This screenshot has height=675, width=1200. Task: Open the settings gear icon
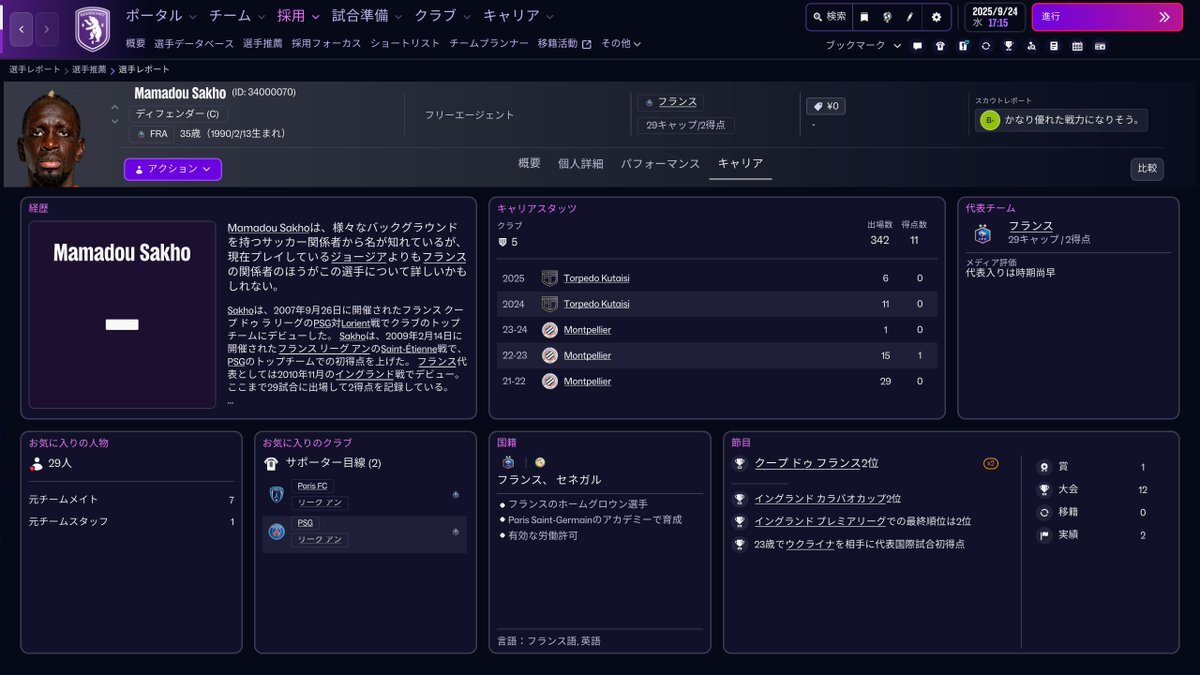coord(936,17)
